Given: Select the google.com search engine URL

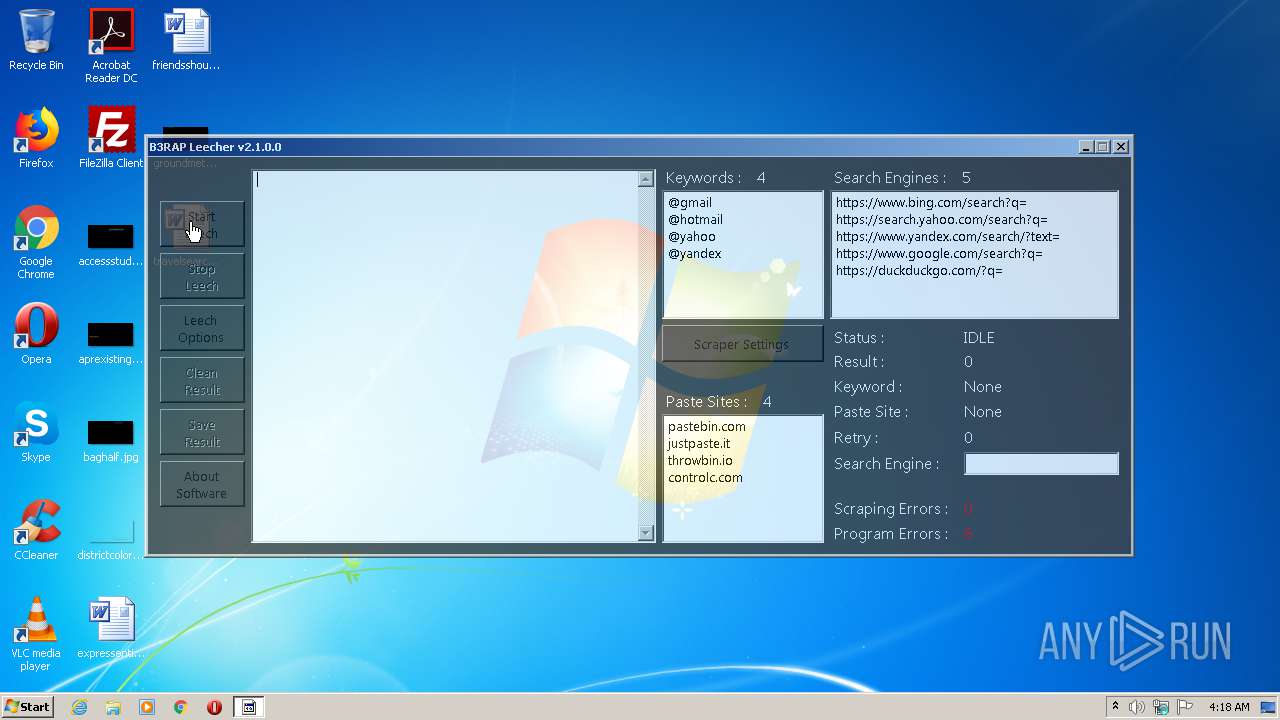Looking at the screenshot, I should (939, 253).
